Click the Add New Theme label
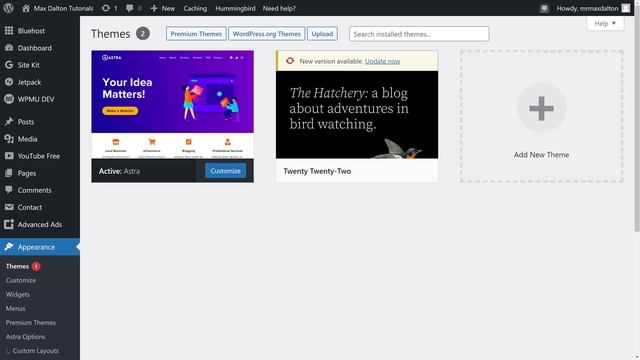Image resolution: width=640 pixels, height=360 pixels. pyautogui.click(x=541, y=155)
